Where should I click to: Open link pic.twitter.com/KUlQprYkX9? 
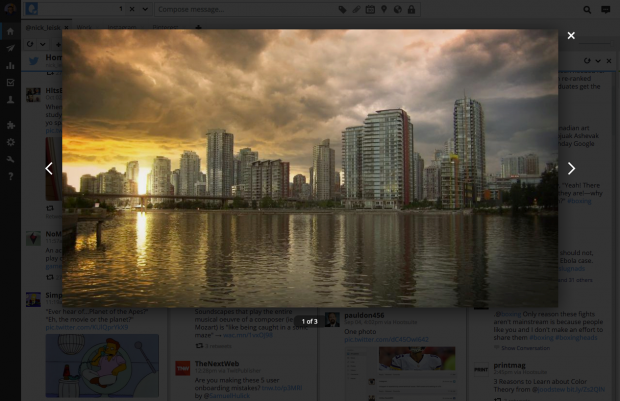[87, 327]
